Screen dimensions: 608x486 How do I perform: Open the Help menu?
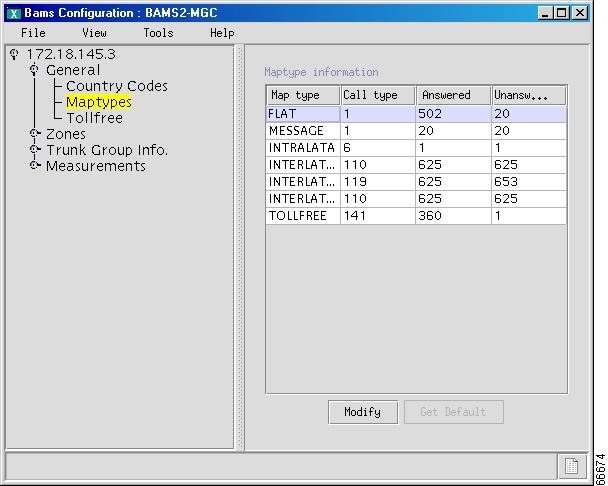221,33
